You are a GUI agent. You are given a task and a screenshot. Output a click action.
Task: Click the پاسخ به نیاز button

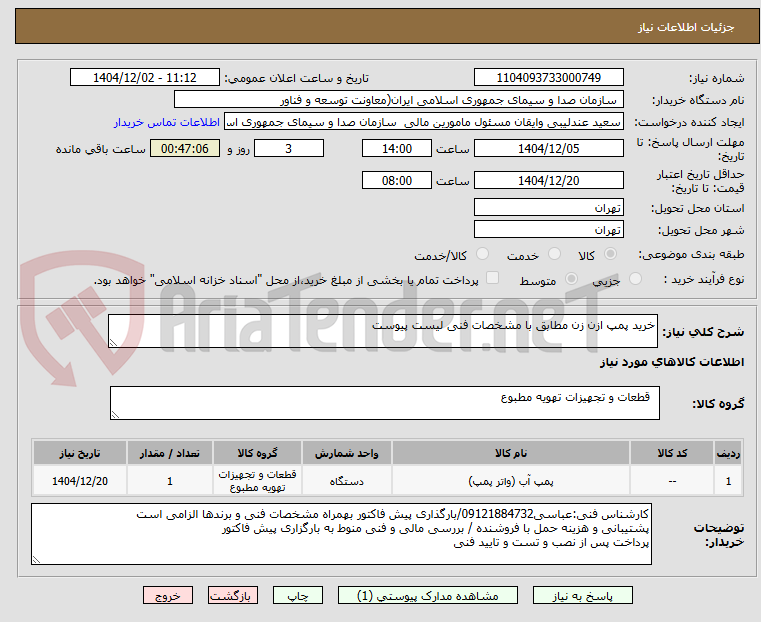tap(582, 596)
